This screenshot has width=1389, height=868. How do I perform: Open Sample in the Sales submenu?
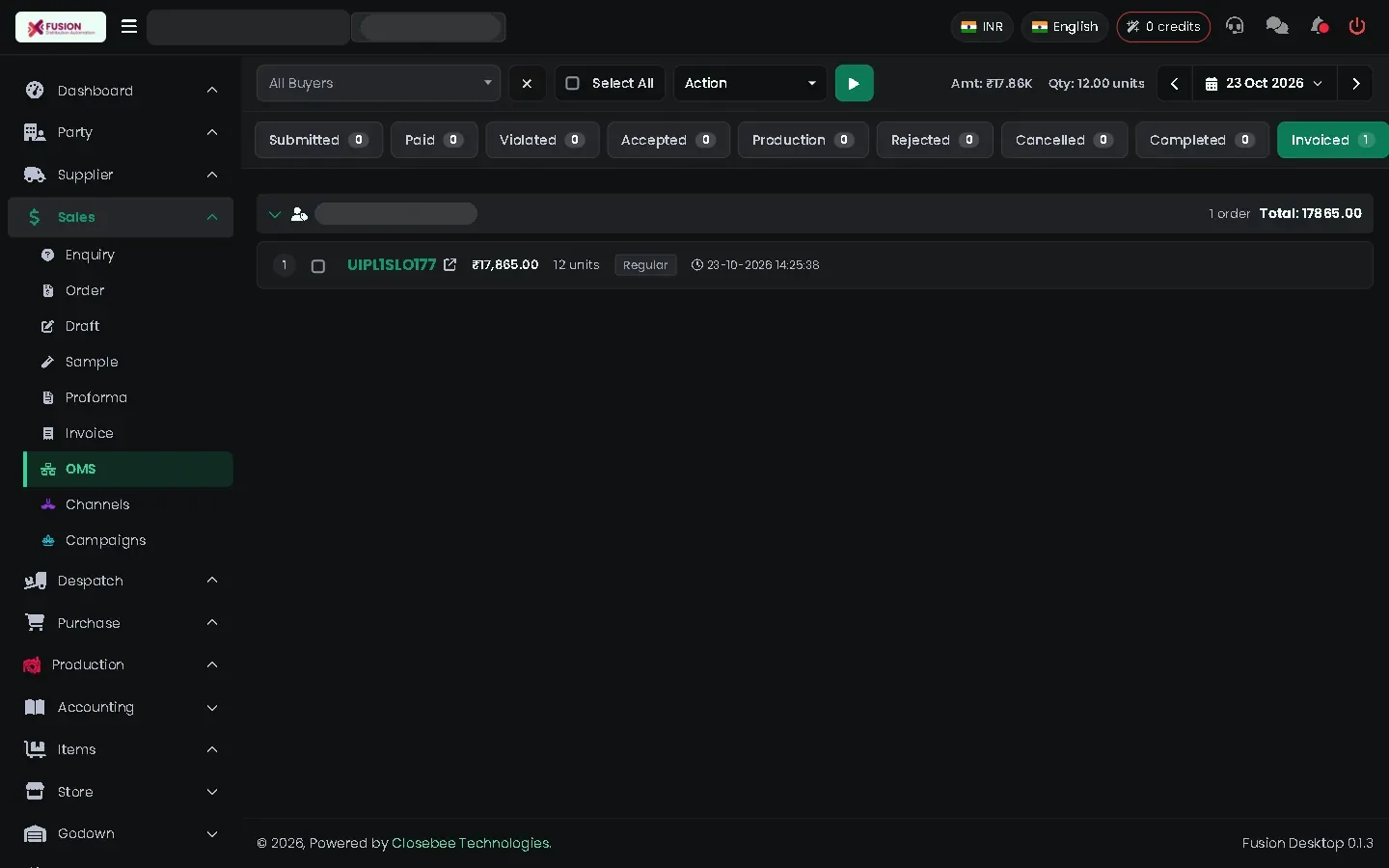92,362
